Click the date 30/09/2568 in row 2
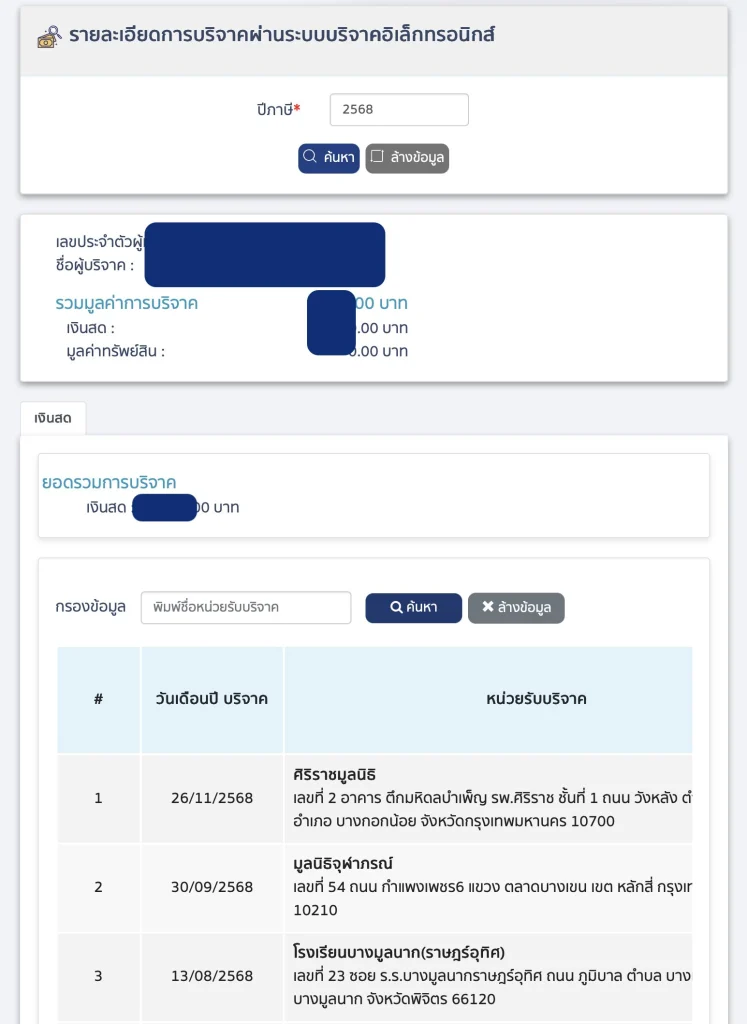747x1024 pixels. (212, 887)
